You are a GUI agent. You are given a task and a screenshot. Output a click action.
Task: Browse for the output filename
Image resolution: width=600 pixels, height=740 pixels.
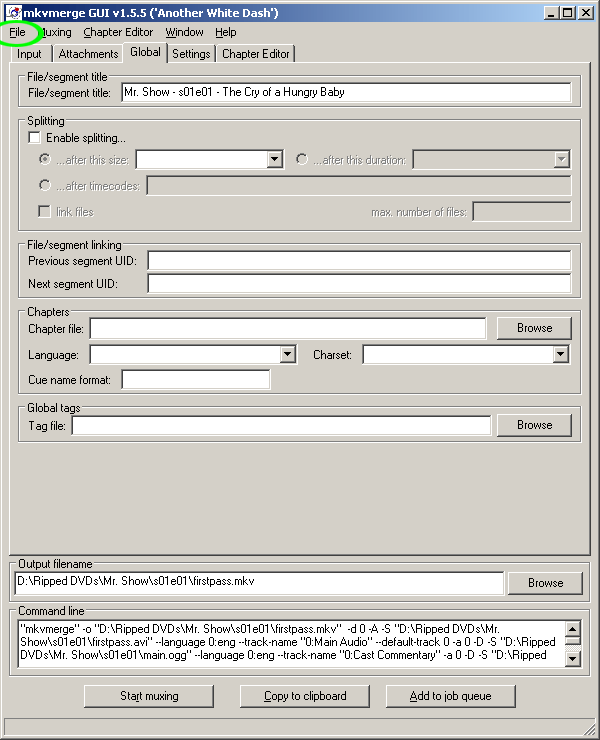(x=545, y=583)
